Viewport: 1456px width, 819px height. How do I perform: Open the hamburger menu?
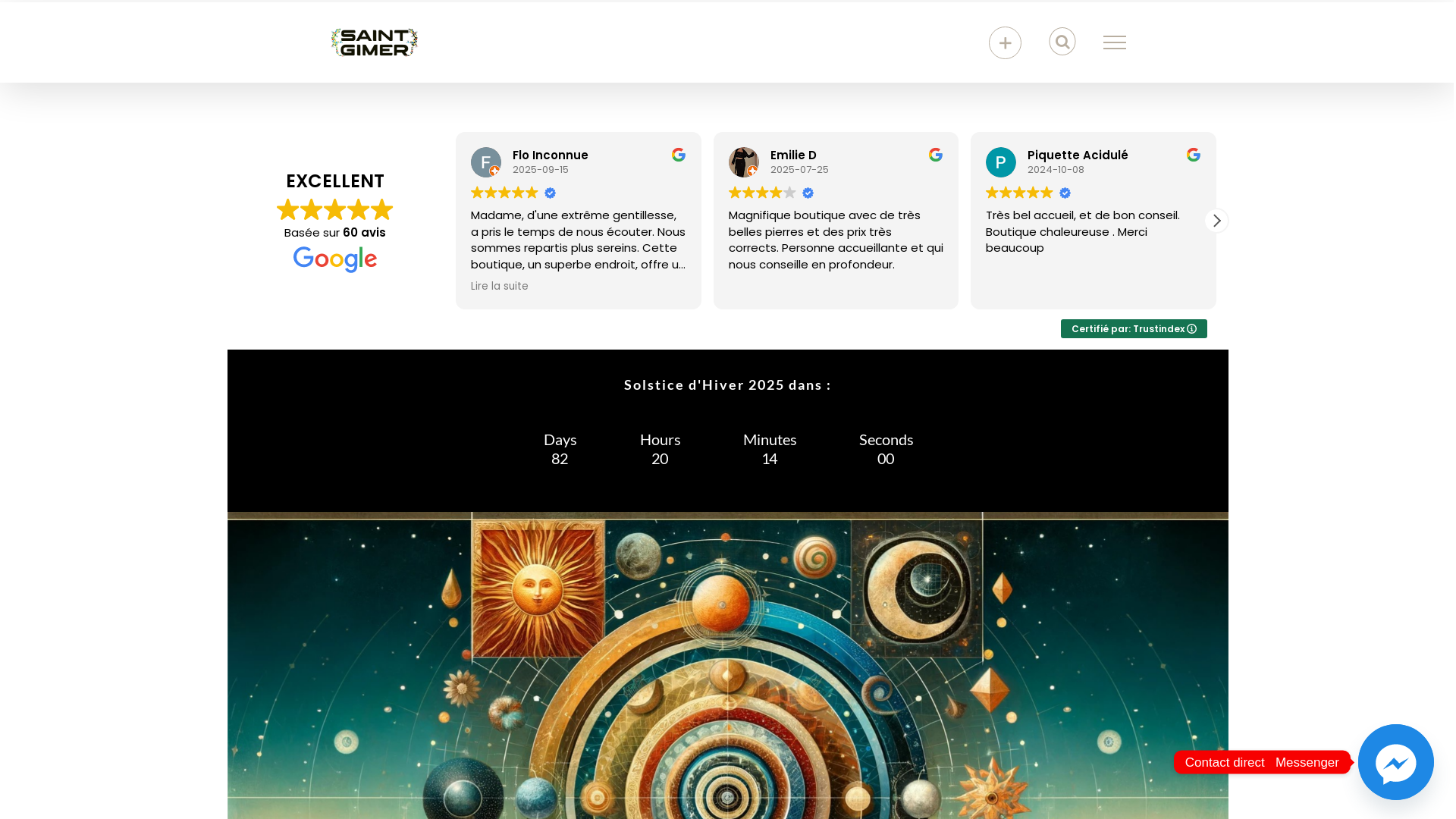(1115, 42)
